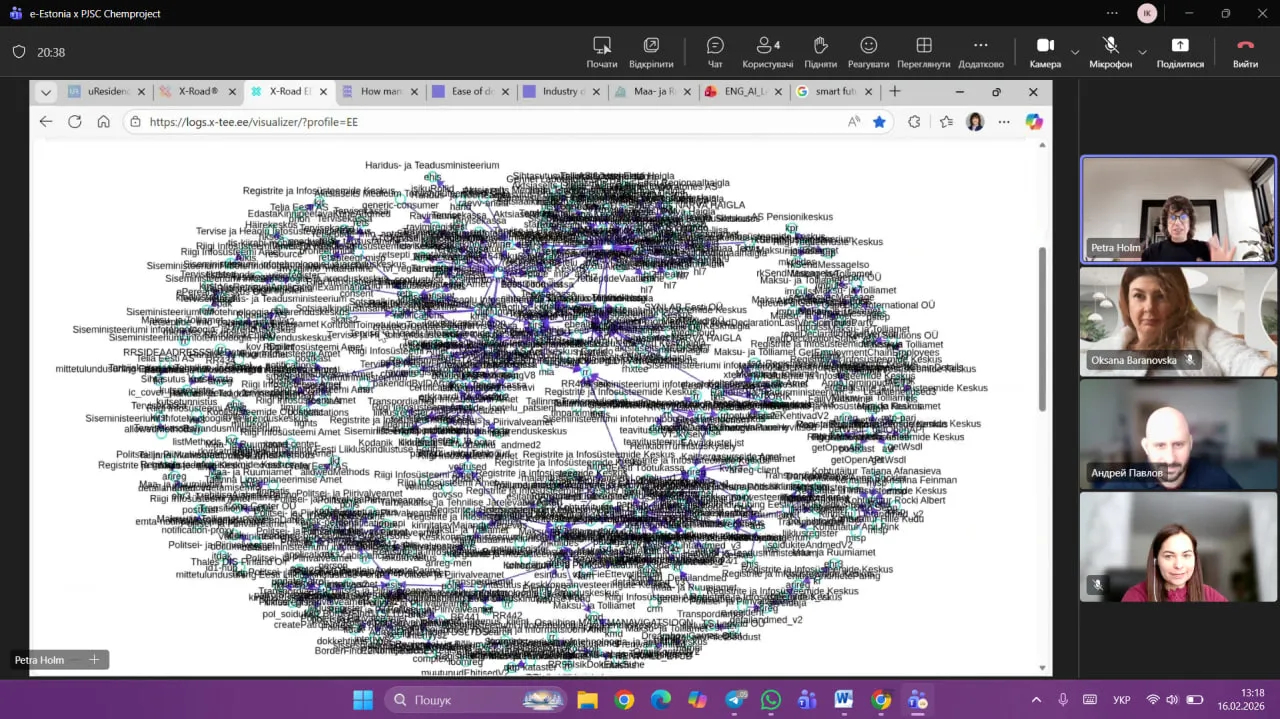Open WhatsApp from the Windows taskbar
The height and width of the screenshot is (719, 1280).
[770, 700]
